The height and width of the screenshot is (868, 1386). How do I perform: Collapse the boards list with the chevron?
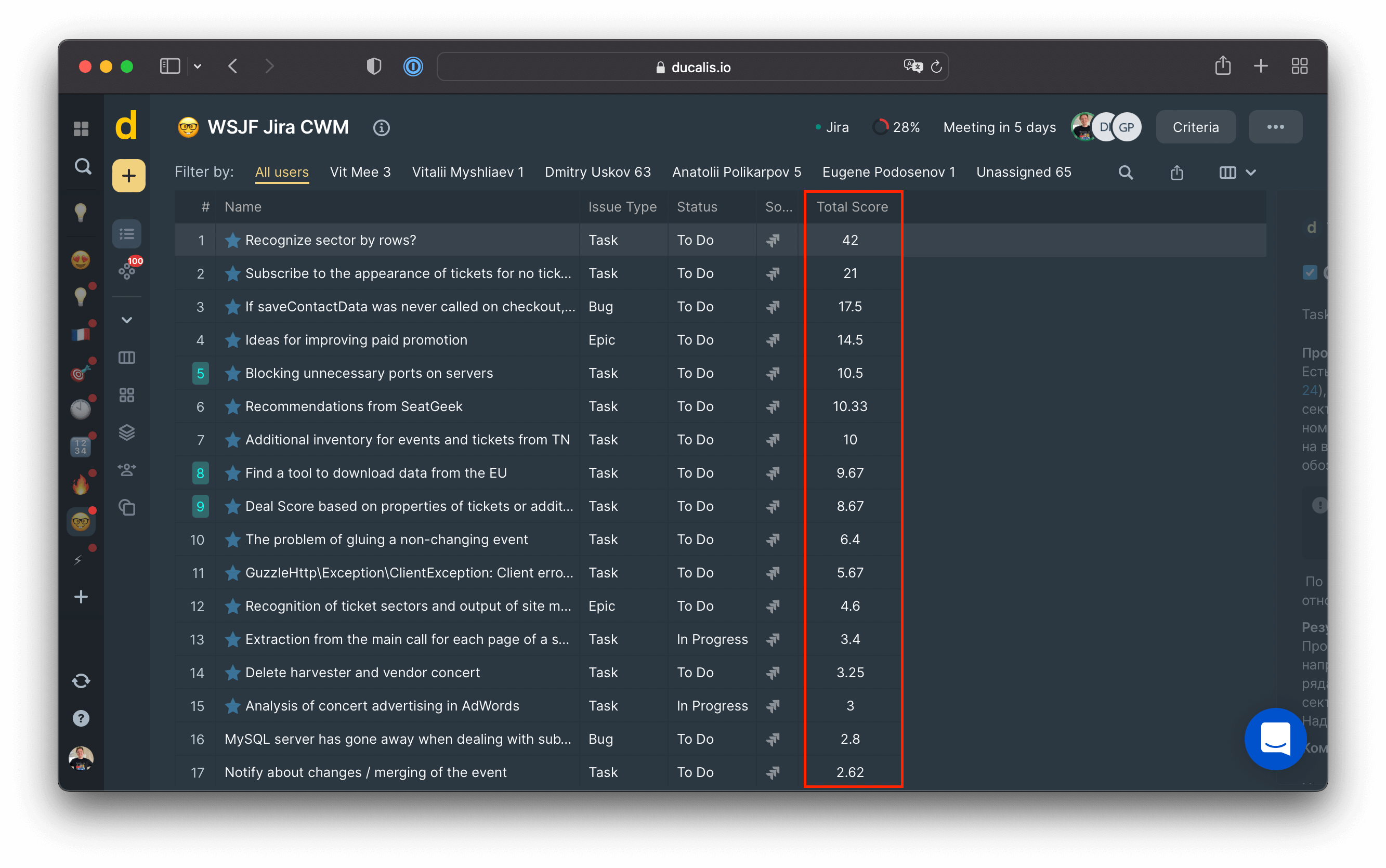(127, 320)
